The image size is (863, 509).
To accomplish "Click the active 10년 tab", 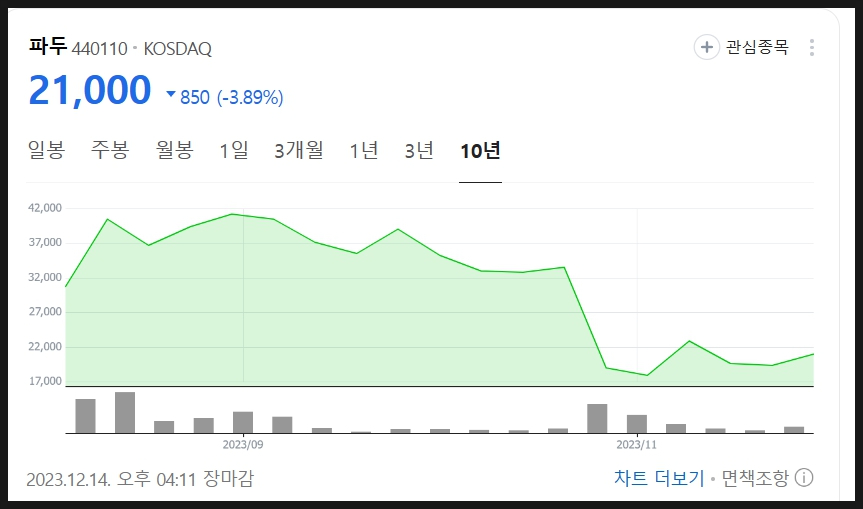I will [x=480, y=150].
